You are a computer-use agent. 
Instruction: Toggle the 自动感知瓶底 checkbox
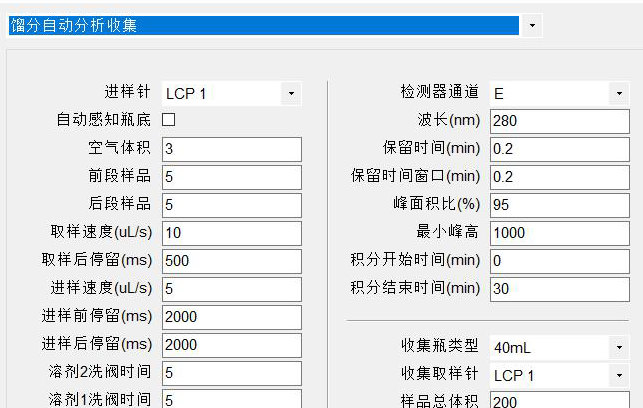[x=168, y=120]
